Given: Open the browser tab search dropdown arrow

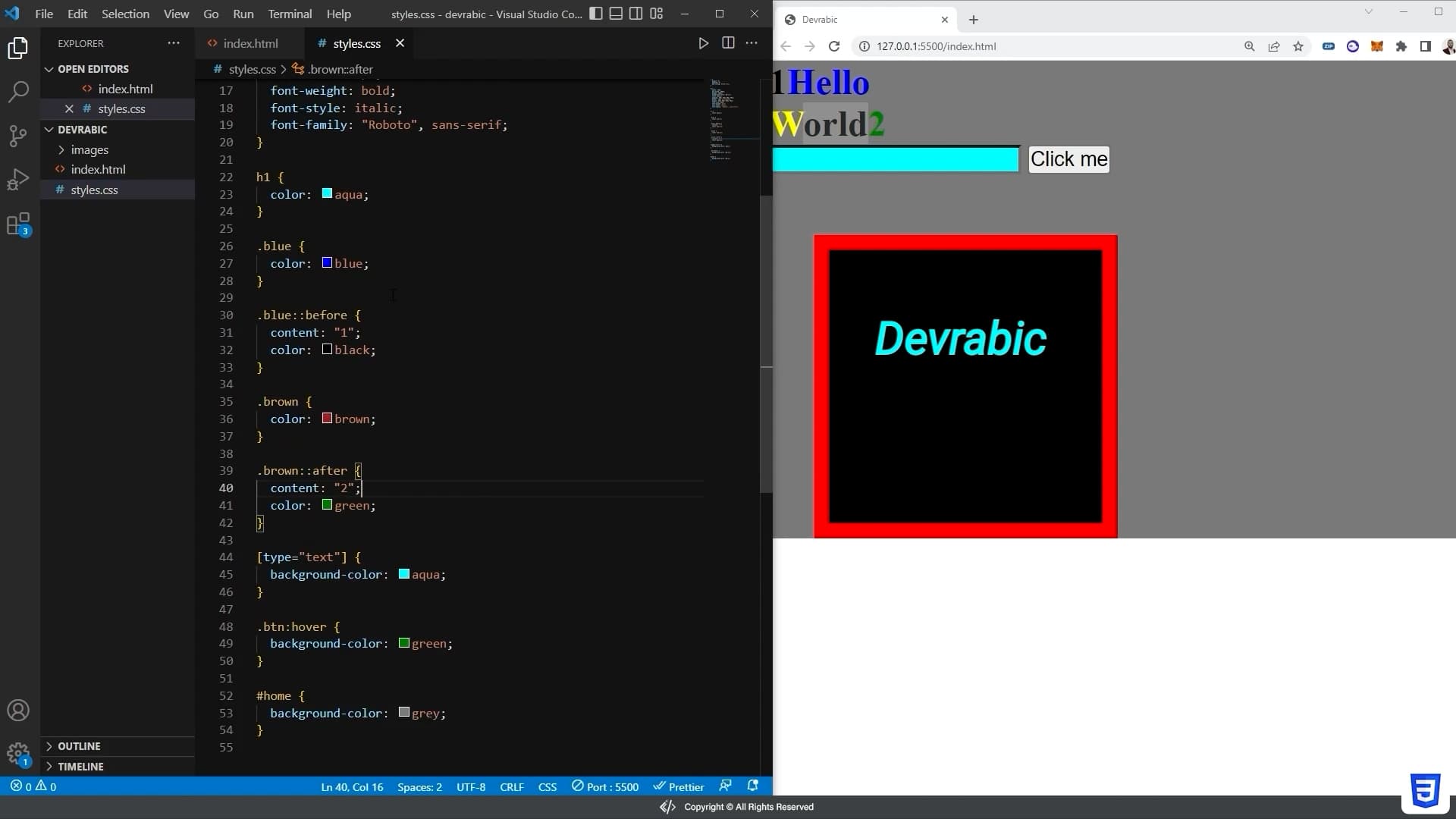Looking at the screenshot, I should 1368,11.
